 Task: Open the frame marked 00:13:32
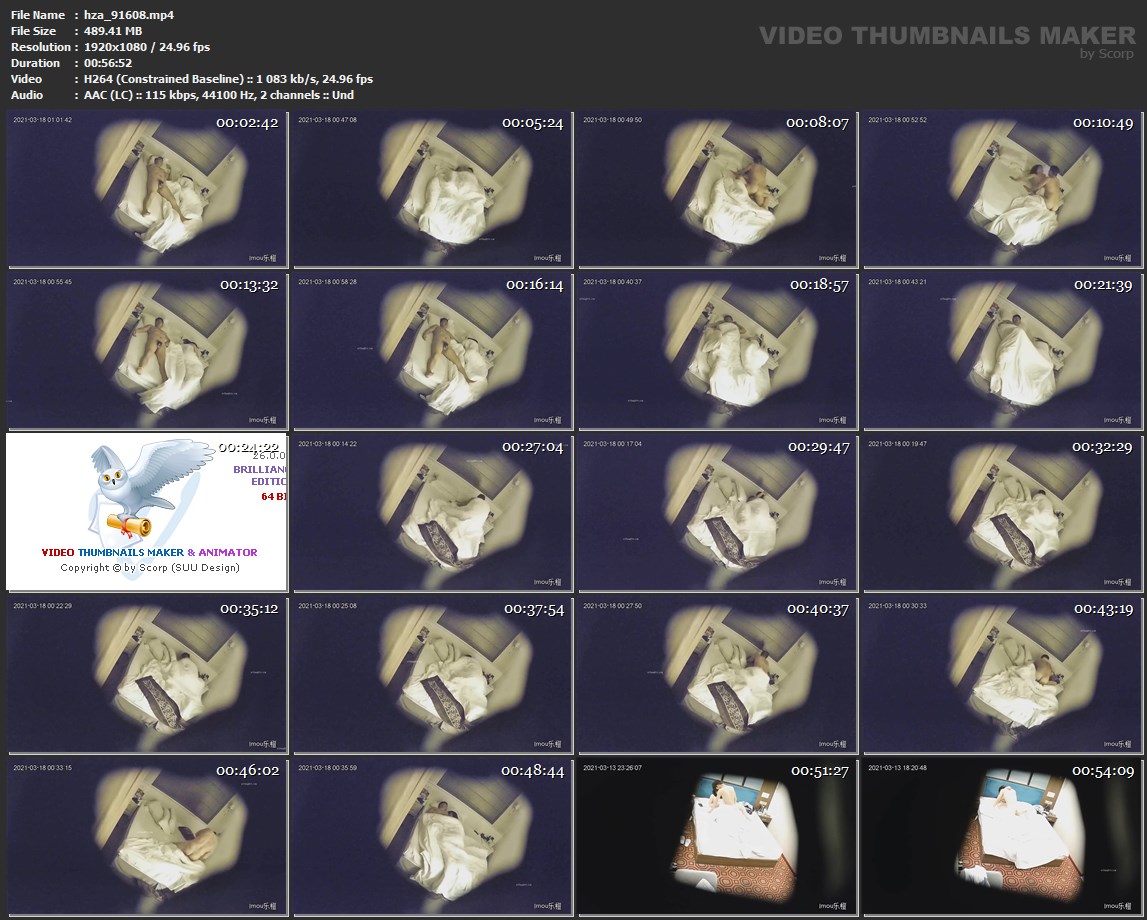pos(147,351)
